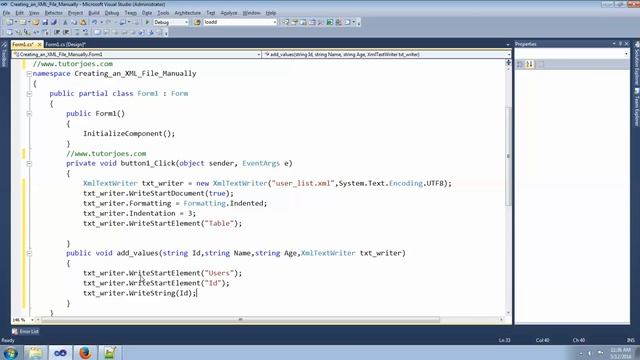Save Form1.cs with the Save icon

coord(45,22)
